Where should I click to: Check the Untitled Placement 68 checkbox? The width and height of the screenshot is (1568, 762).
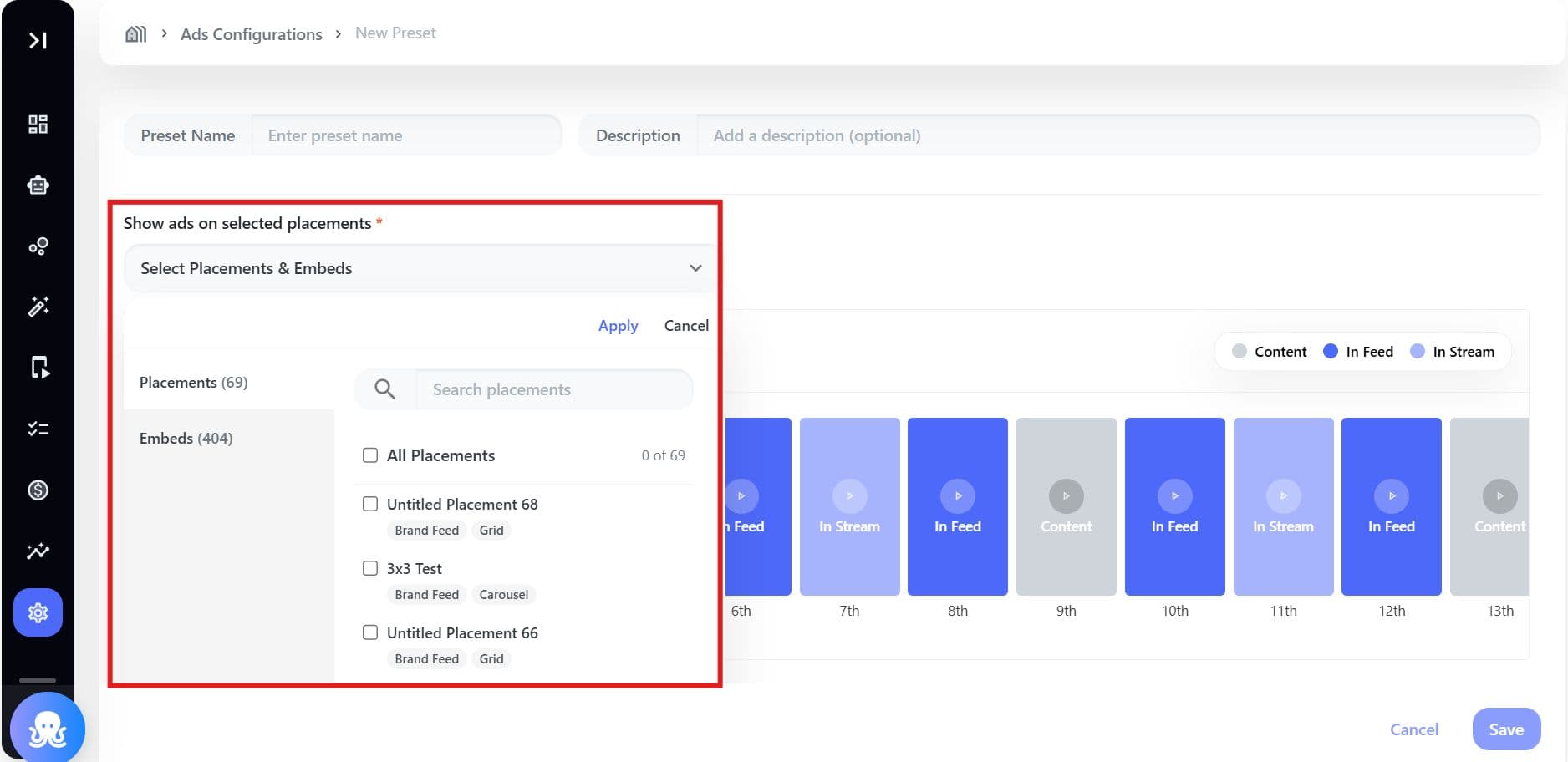click(370, 504)
